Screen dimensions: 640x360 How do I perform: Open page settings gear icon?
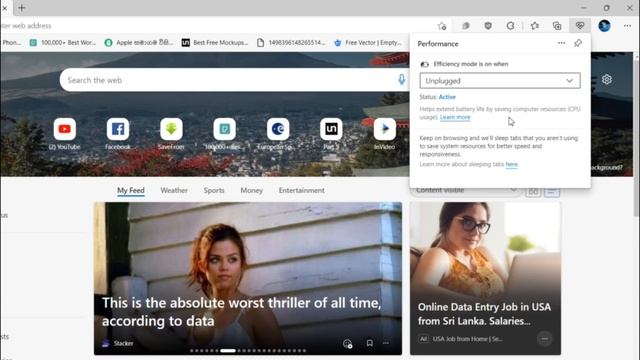tap(607, 79)
